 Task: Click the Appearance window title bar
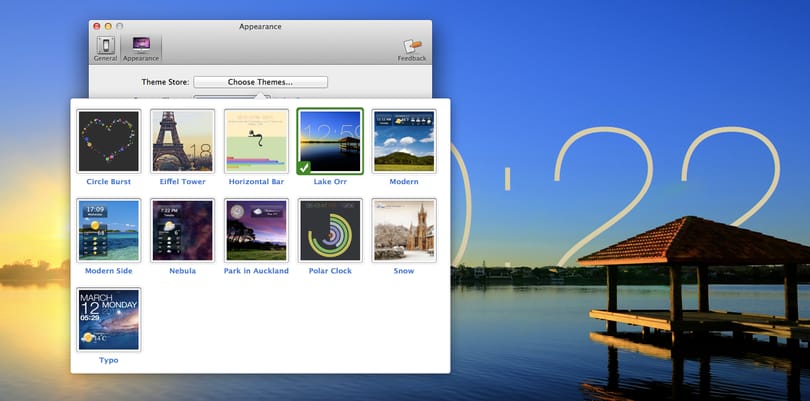coord(260,26)
